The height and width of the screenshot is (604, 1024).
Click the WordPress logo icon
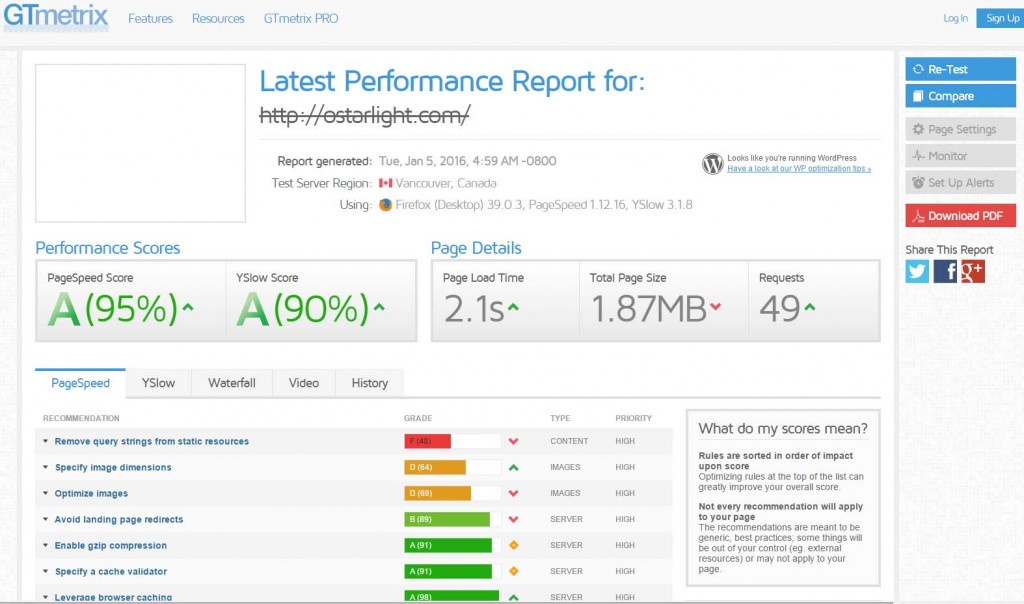pos(712,163)
